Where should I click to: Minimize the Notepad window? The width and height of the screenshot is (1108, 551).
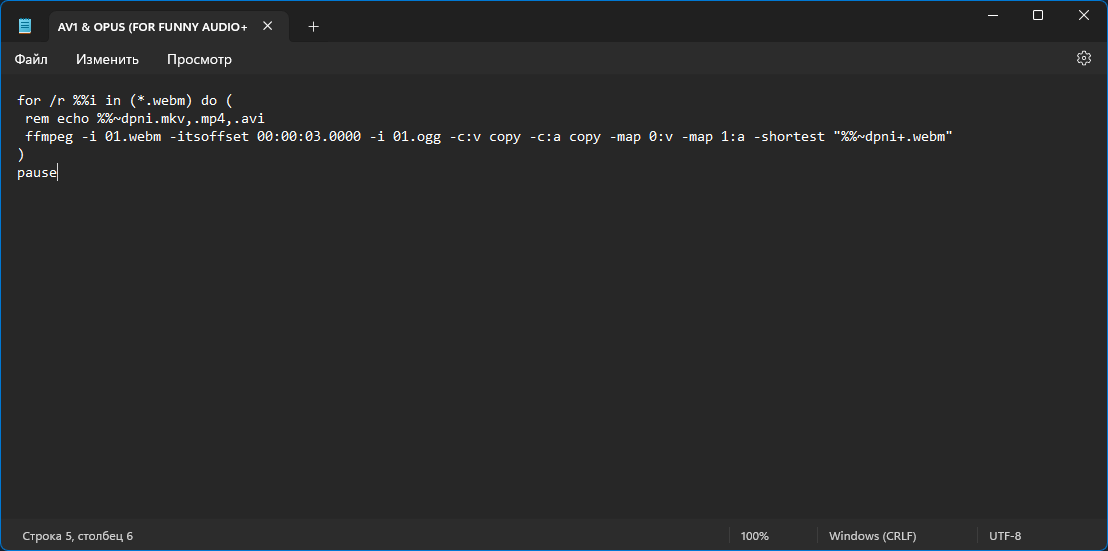tap(991, 15)
